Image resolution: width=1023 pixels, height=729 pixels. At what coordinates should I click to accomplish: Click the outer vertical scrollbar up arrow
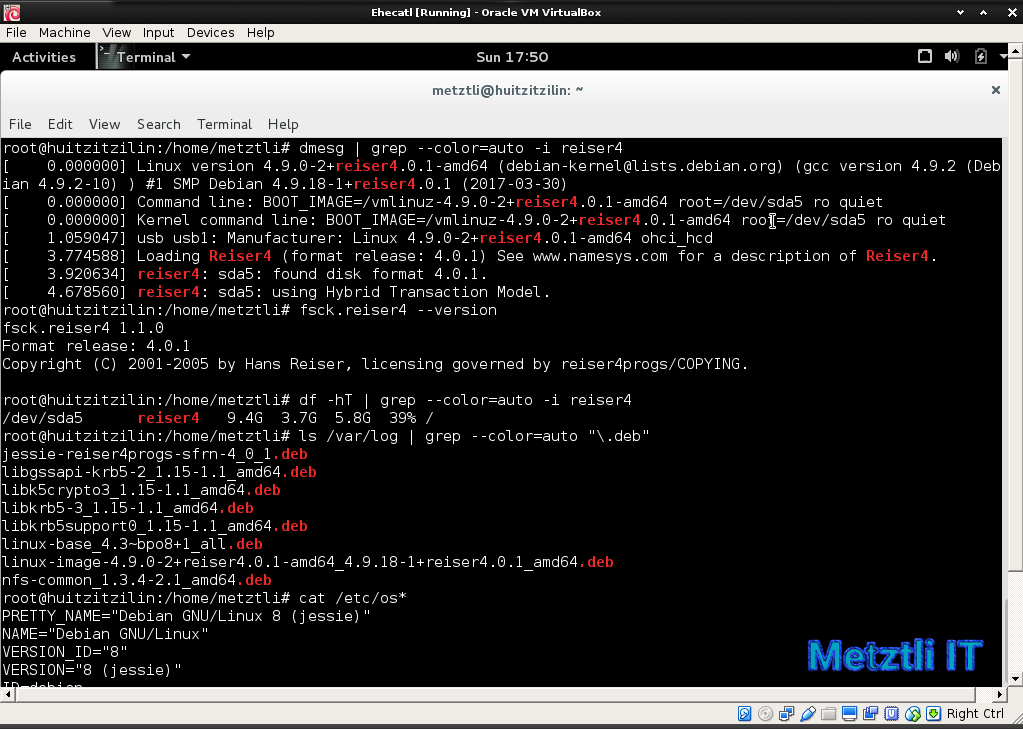pyautogui.click(x=1015, y=50)
